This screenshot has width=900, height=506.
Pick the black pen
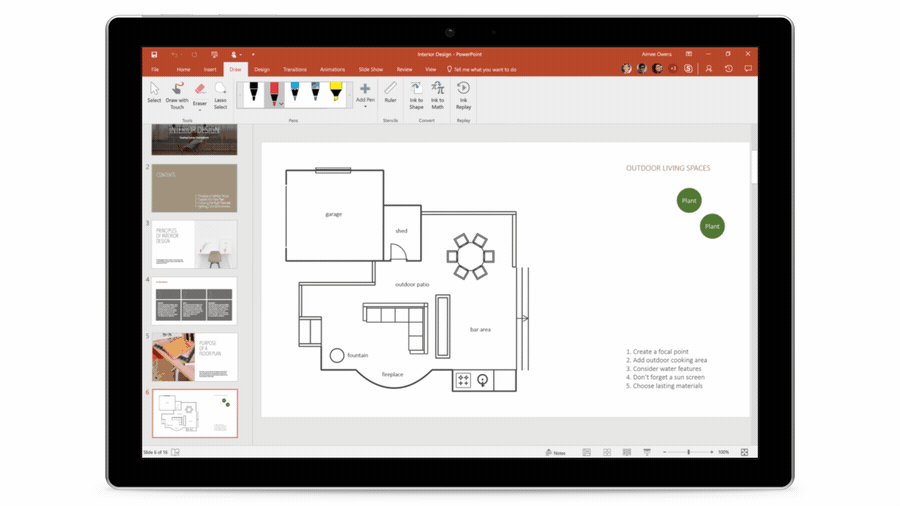(x=253, y=92)
